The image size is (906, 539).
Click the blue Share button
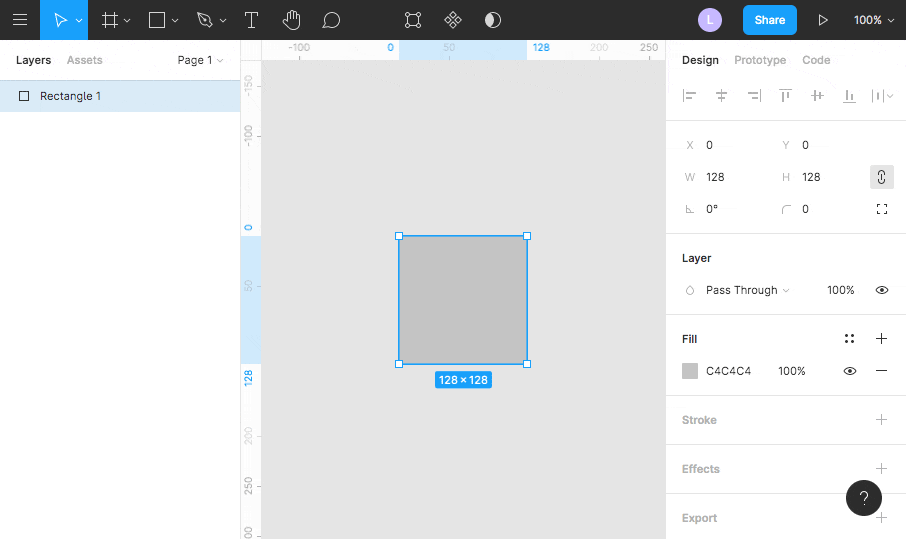[x=769, y=20]
